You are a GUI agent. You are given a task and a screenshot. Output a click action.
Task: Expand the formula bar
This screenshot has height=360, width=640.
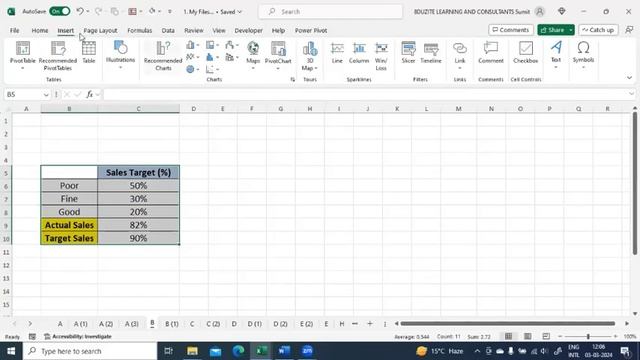point(631,94)
